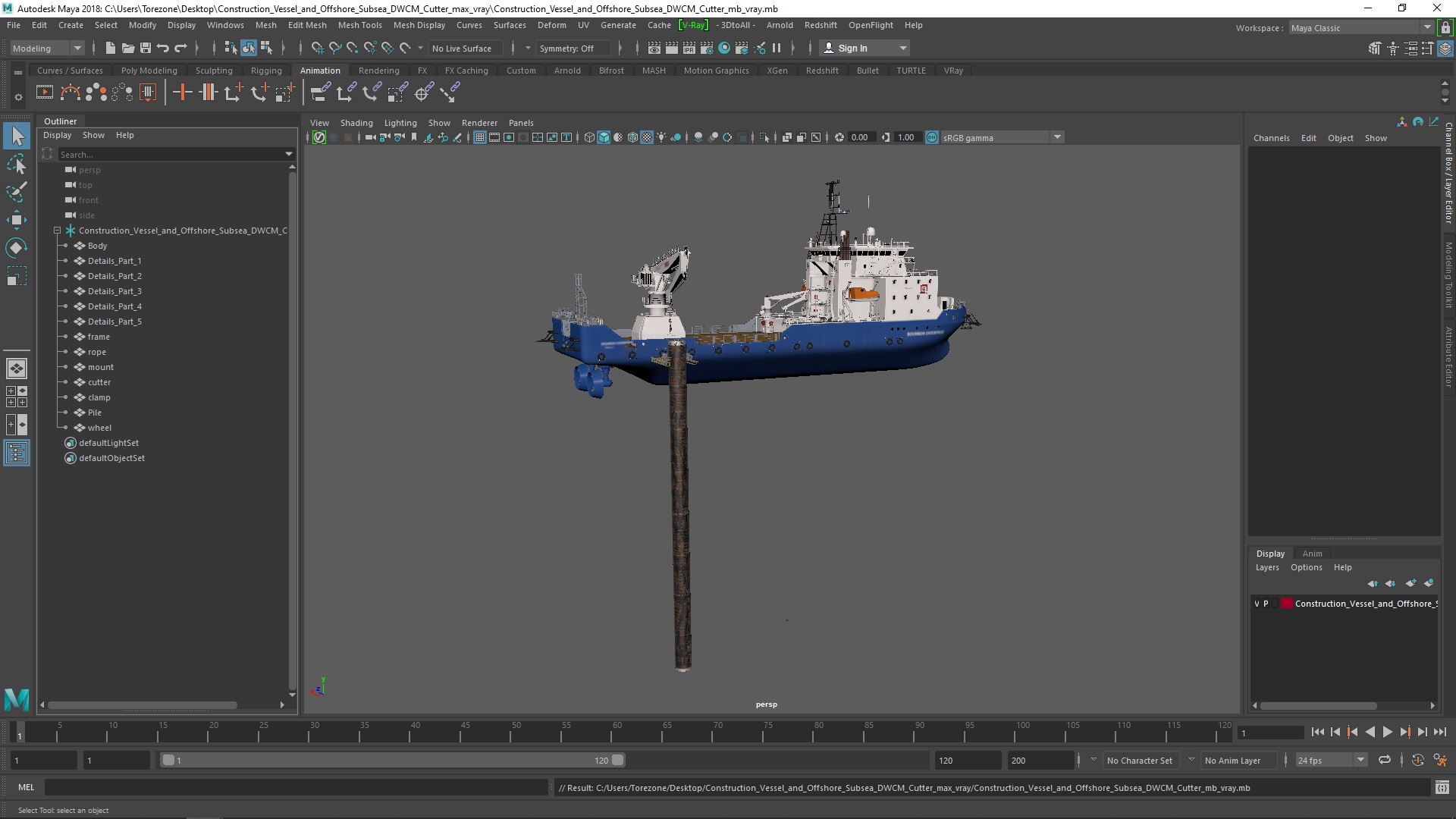The height and width of the screenshot is (819, 1456).
Task: Switch to the Rigging shelf tab
Action: tap(266, 71)
